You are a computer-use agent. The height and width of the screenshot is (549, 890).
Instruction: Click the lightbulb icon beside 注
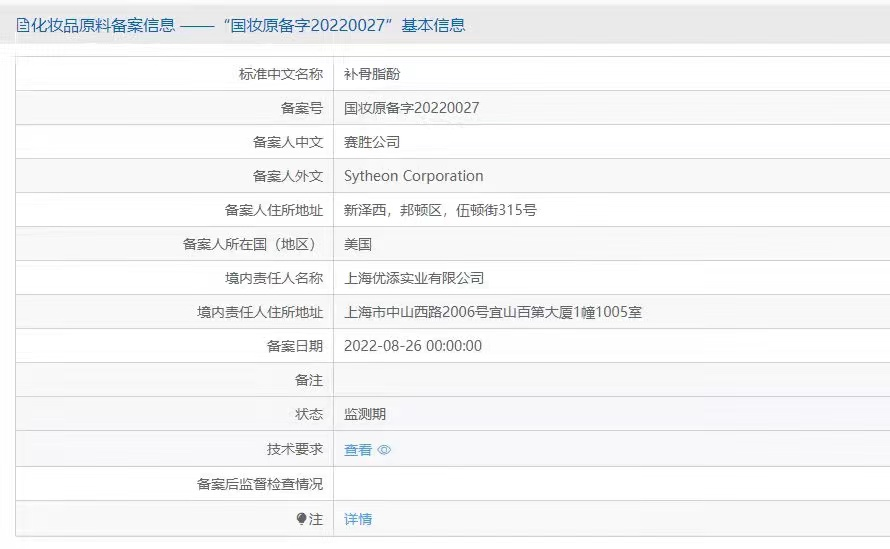click(302, 519)
